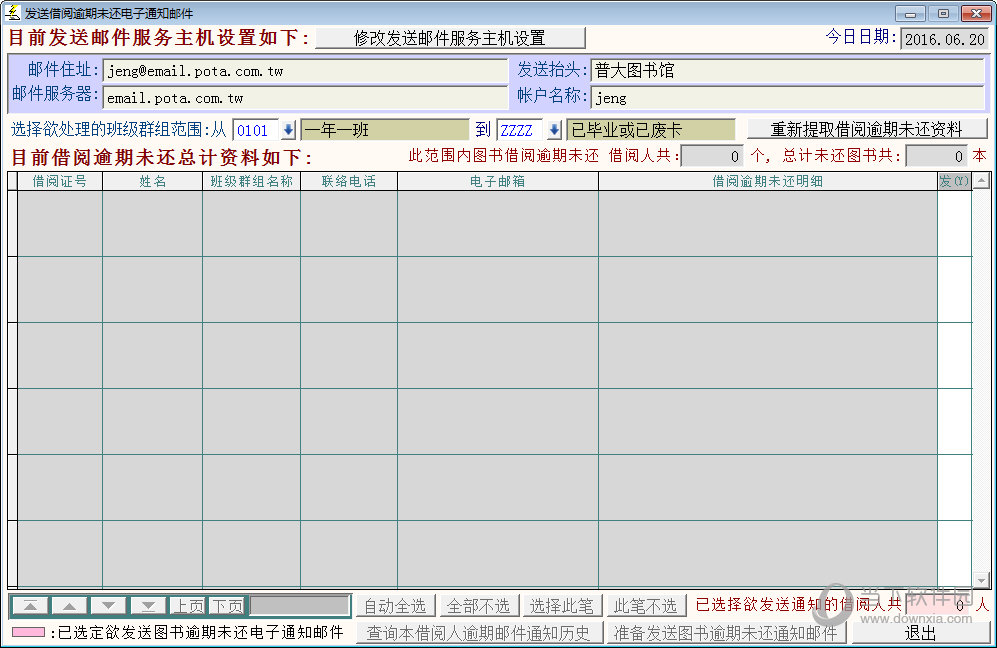Viewport: 997px width, 648px height.
Task: Click 查询本借阅人逾期邮件通知历史 button
Action: [x=478, y=633]
